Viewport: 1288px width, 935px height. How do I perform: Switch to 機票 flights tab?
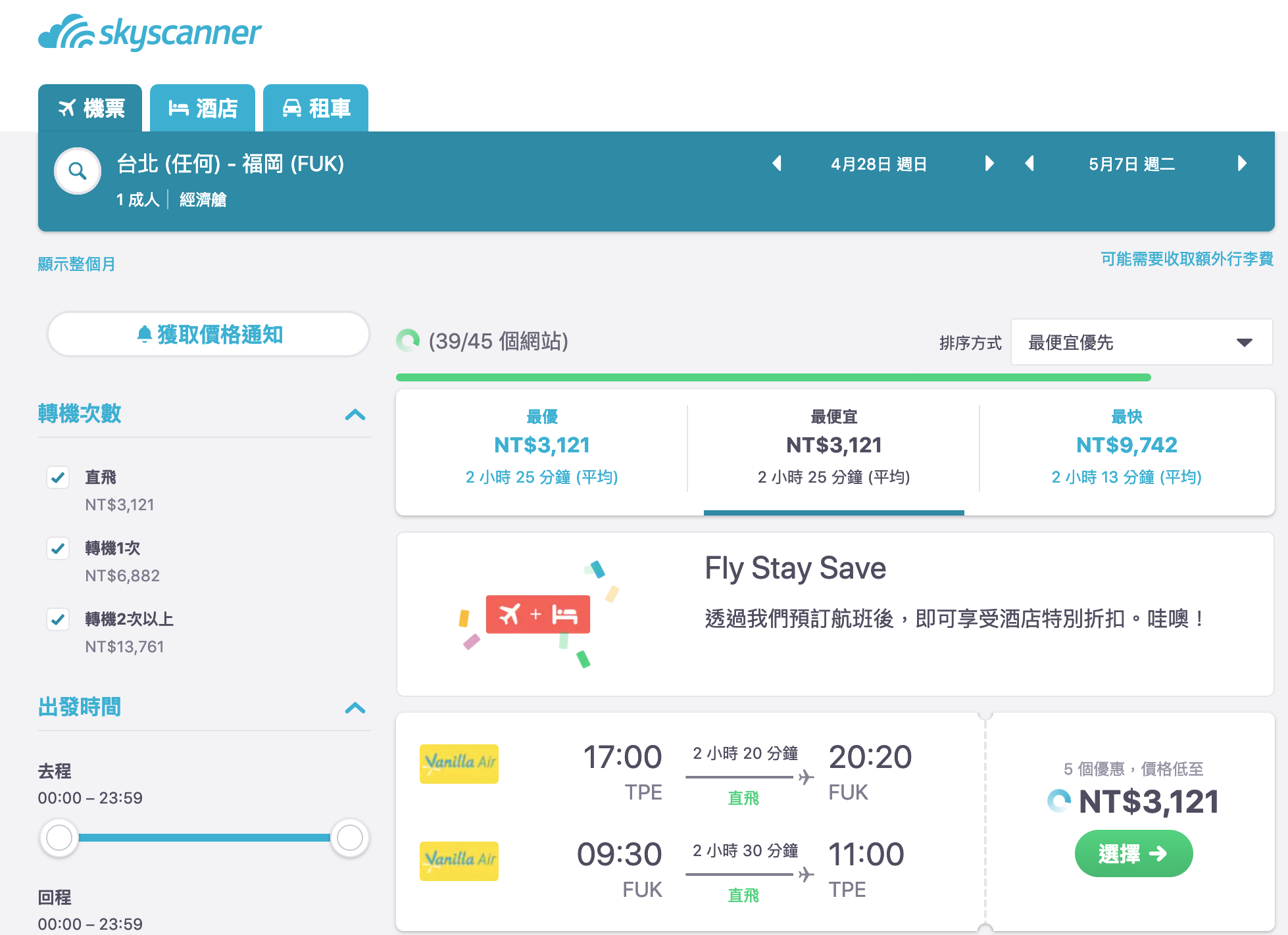(x=90, y=108)
